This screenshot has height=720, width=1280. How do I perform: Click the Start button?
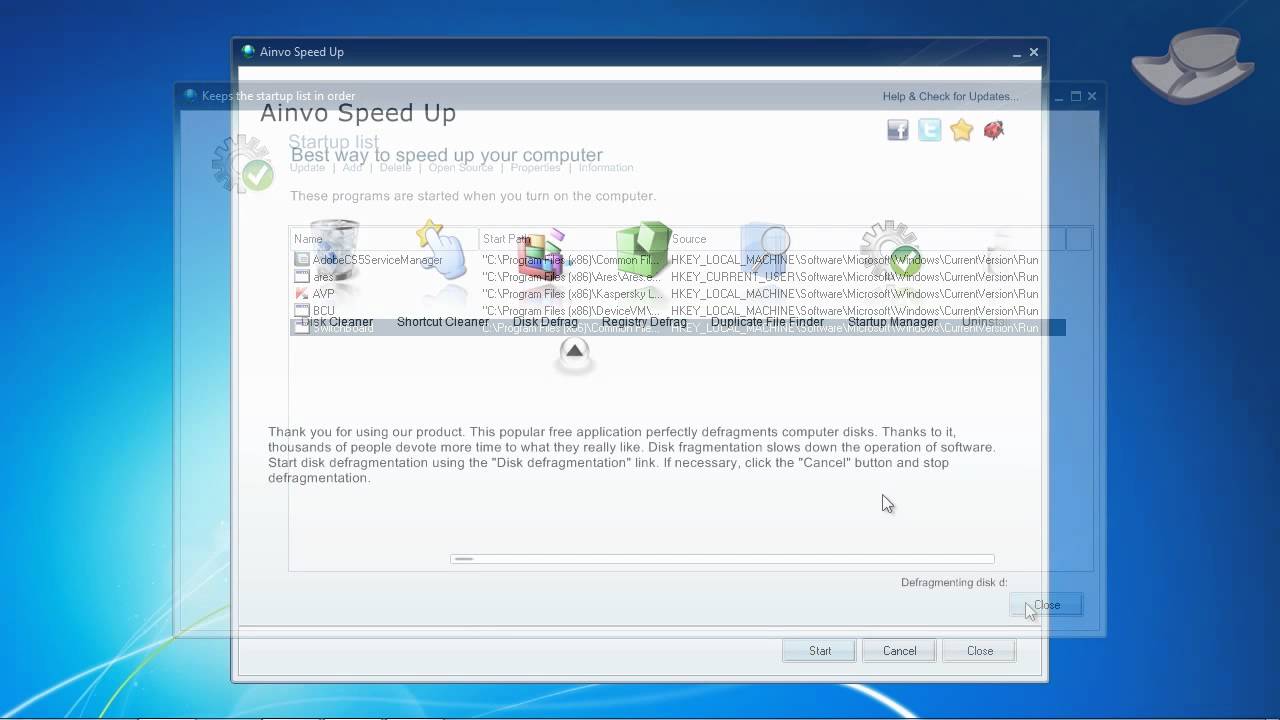point(820,651)
